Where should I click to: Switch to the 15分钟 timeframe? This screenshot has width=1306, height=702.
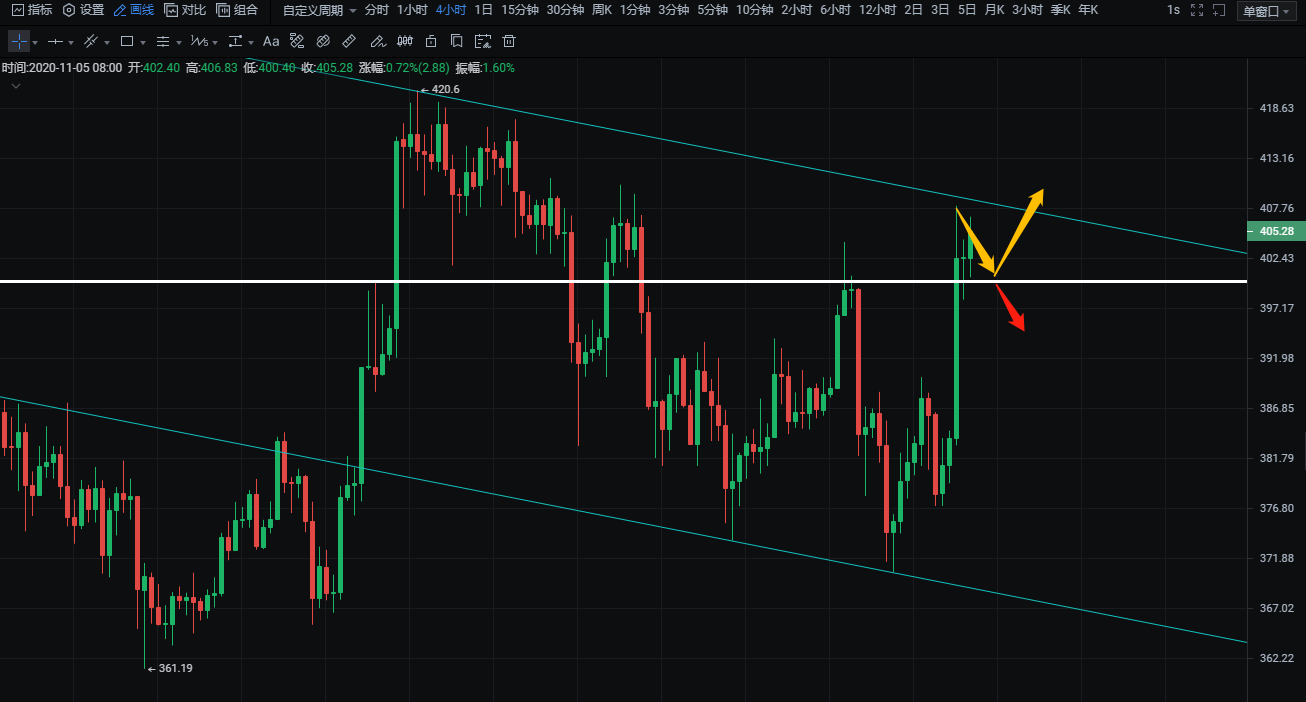tap(519, 10)
